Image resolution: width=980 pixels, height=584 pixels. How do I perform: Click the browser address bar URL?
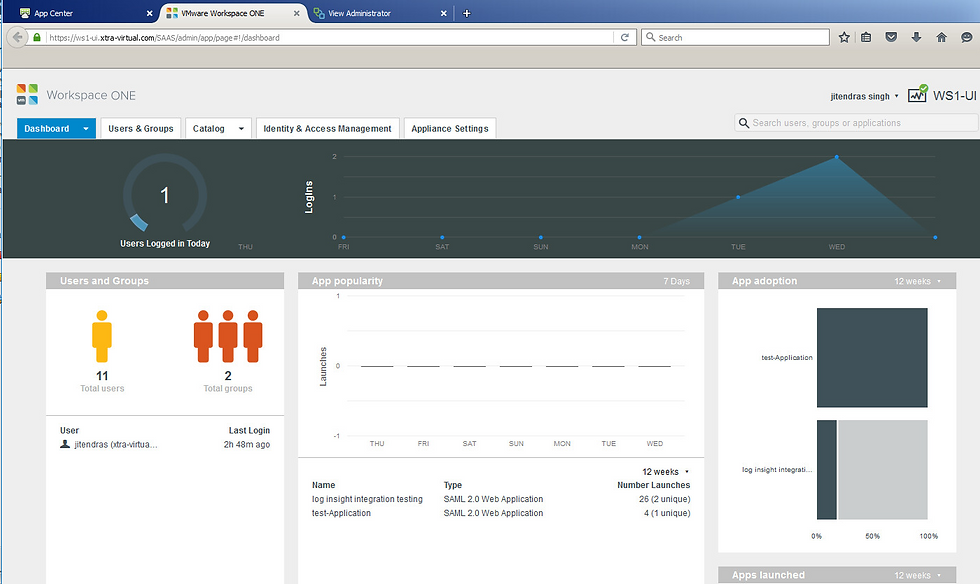pos(164,38)
